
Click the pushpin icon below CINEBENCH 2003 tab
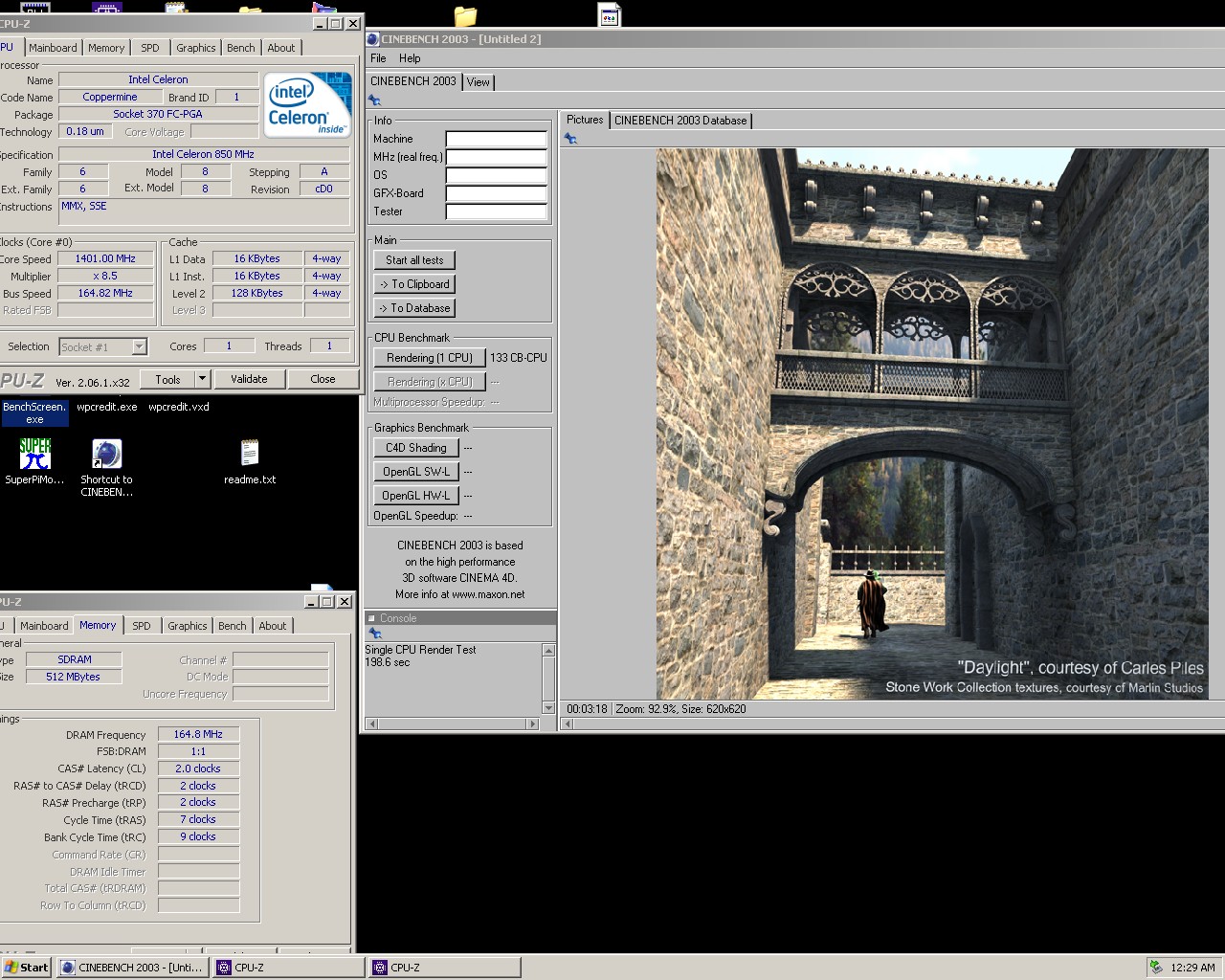[375, 100]
